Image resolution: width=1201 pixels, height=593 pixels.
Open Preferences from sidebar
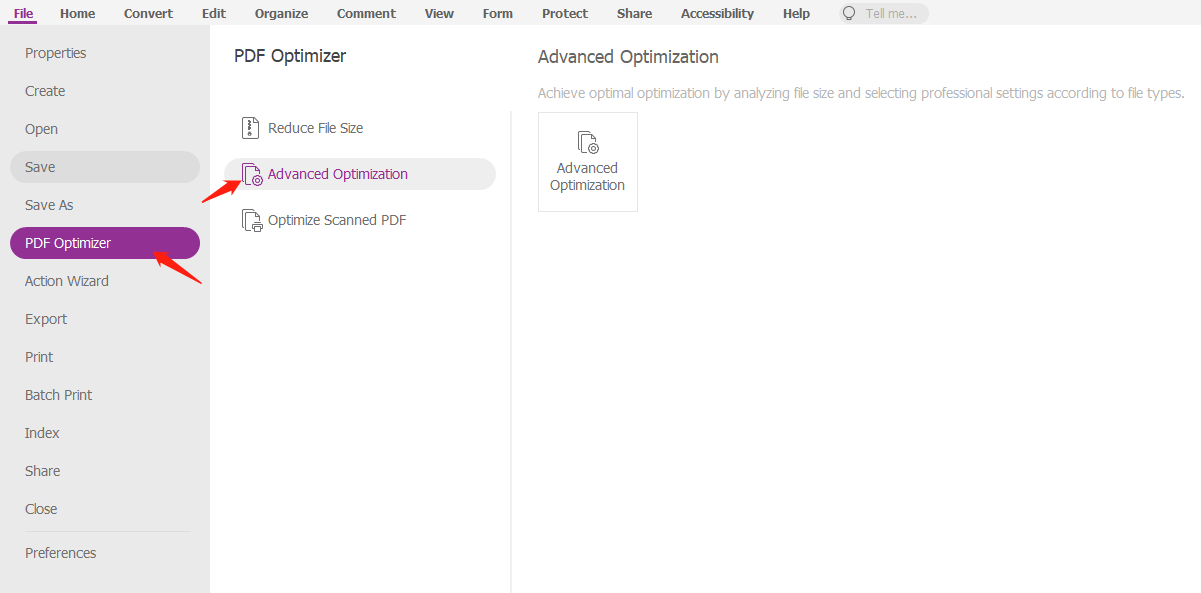[61, 553]
